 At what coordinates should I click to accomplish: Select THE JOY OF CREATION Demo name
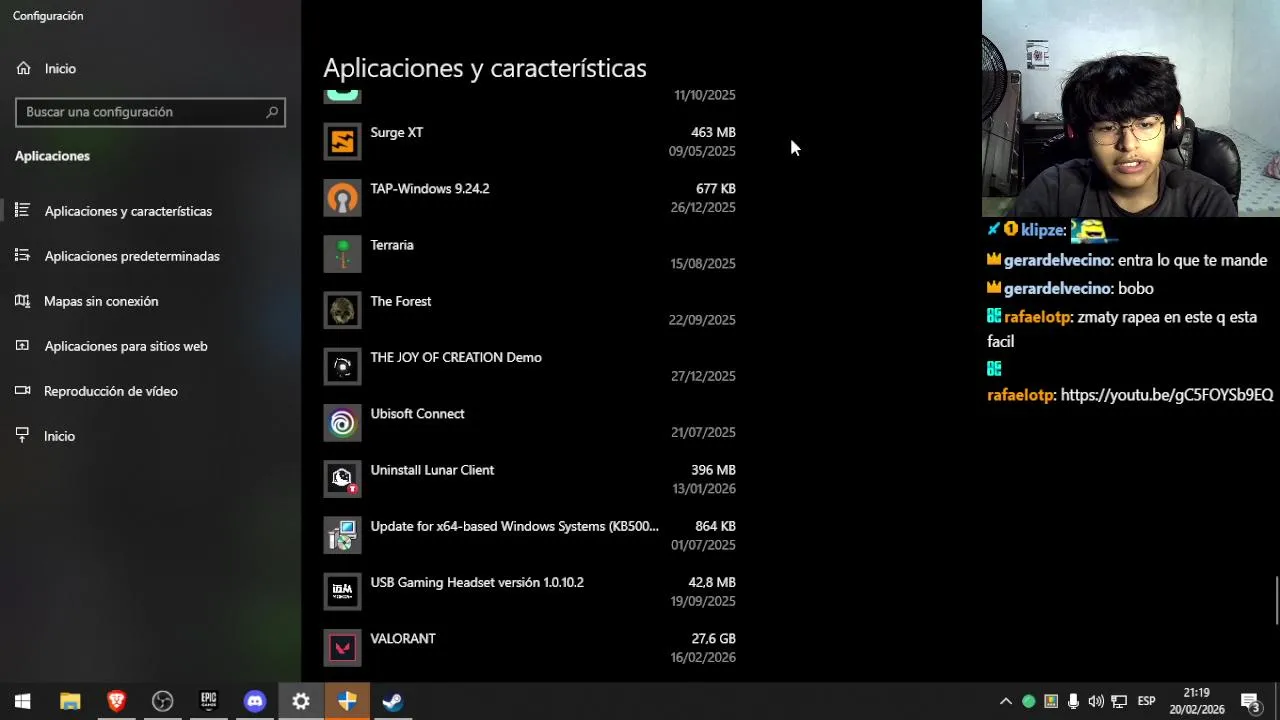[456, 357]
